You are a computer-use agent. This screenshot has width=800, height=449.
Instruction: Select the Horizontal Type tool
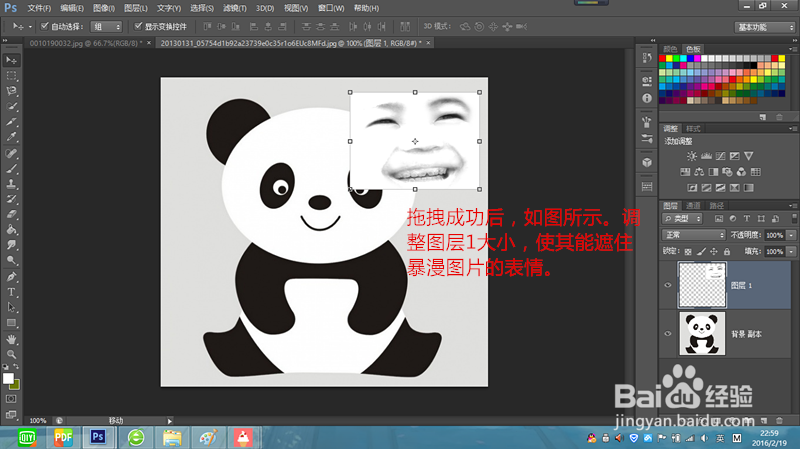coord(11,292)
